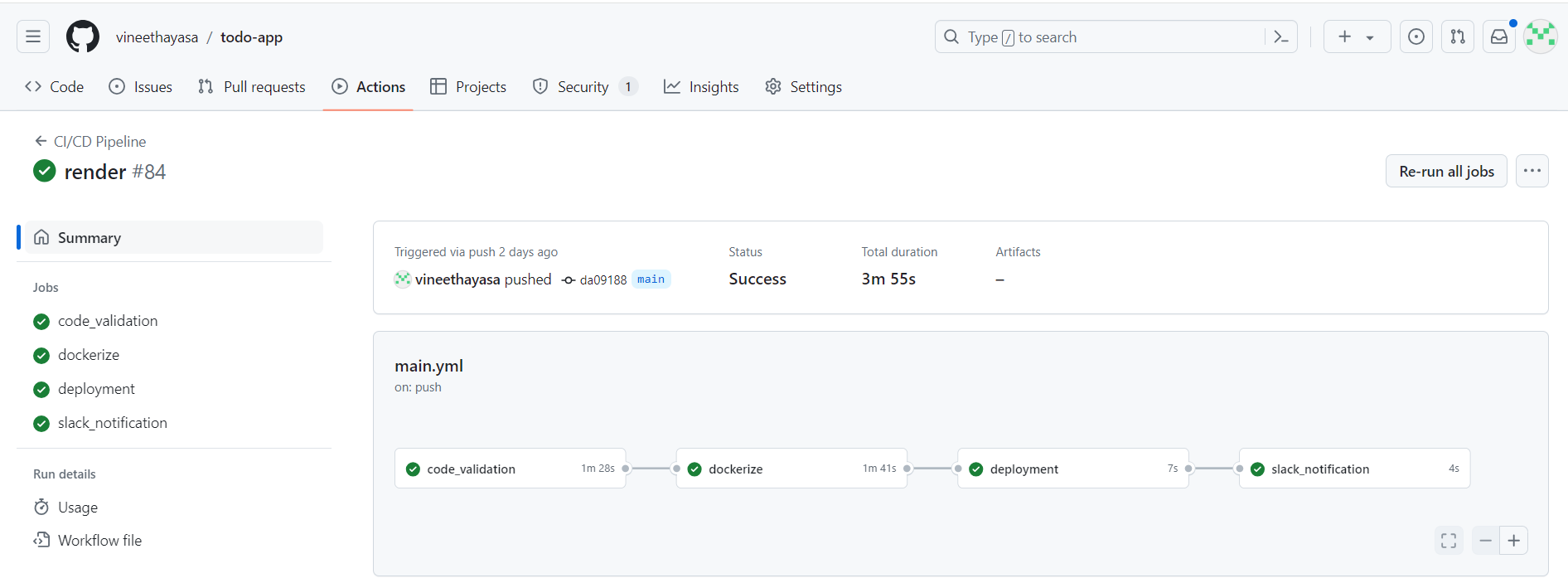Screen dimensions: 1568x583
Task: Open the Security tab
Action: (585, 87)
